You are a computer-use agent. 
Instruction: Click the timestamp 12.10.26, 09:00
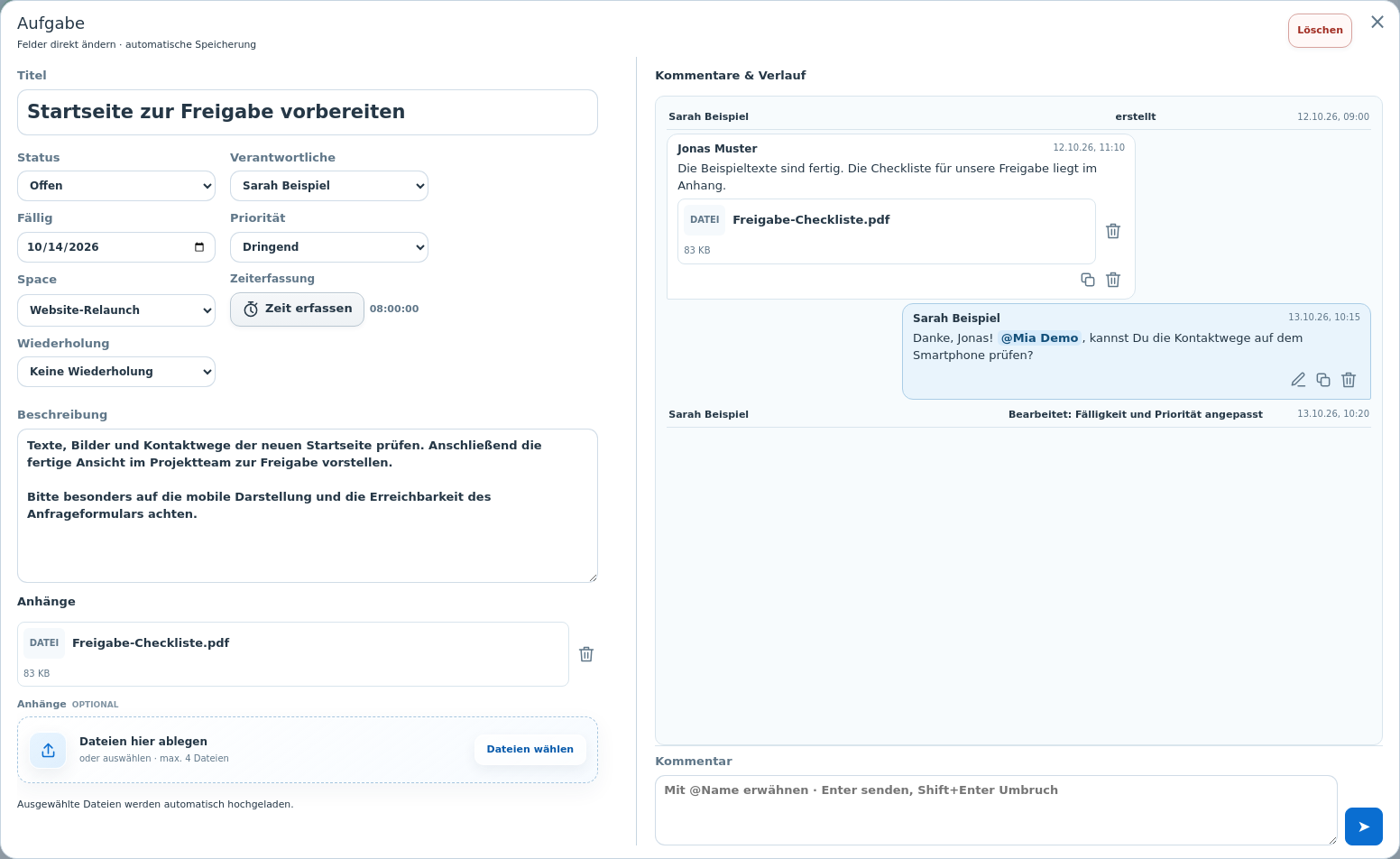pos(1333,117)
